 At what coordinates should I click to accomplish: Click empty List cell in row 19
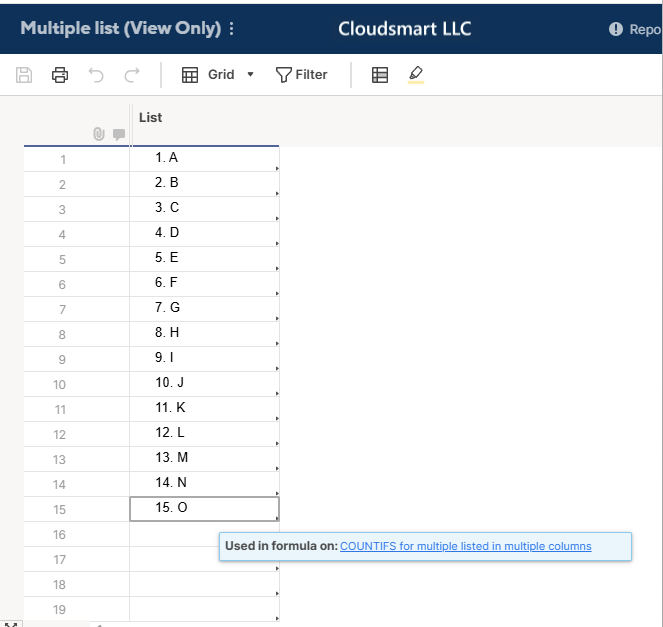click(x=204, y=609)
